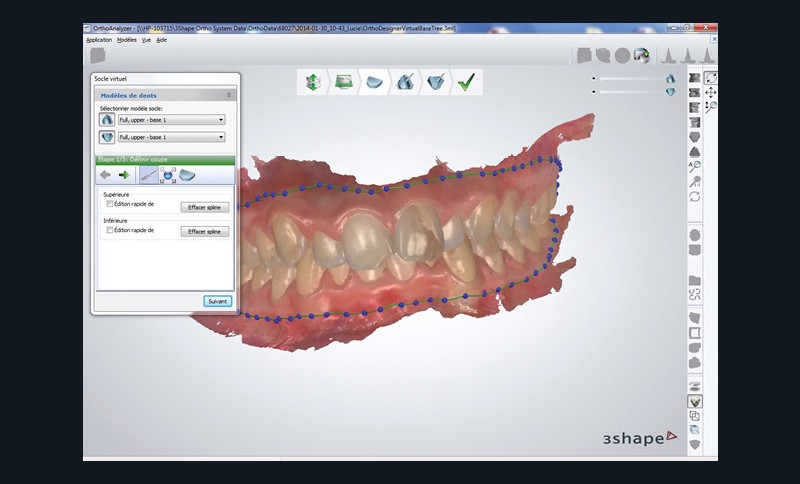The height and width of the screenshot is (484, 800).
Task: Click the green checkmark workflow step
Action: pyautogui.click(x=465, y=83)
